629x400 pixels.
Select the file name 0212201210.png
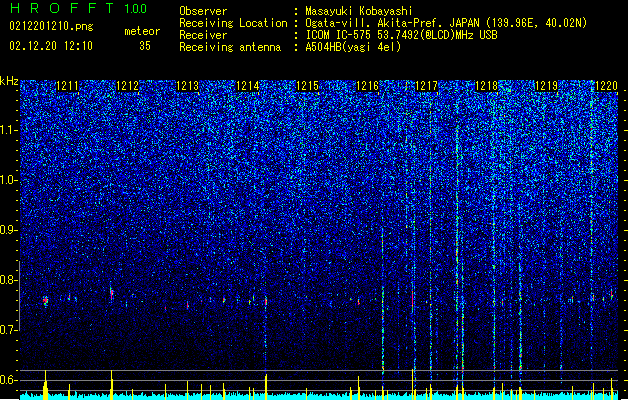51,26
